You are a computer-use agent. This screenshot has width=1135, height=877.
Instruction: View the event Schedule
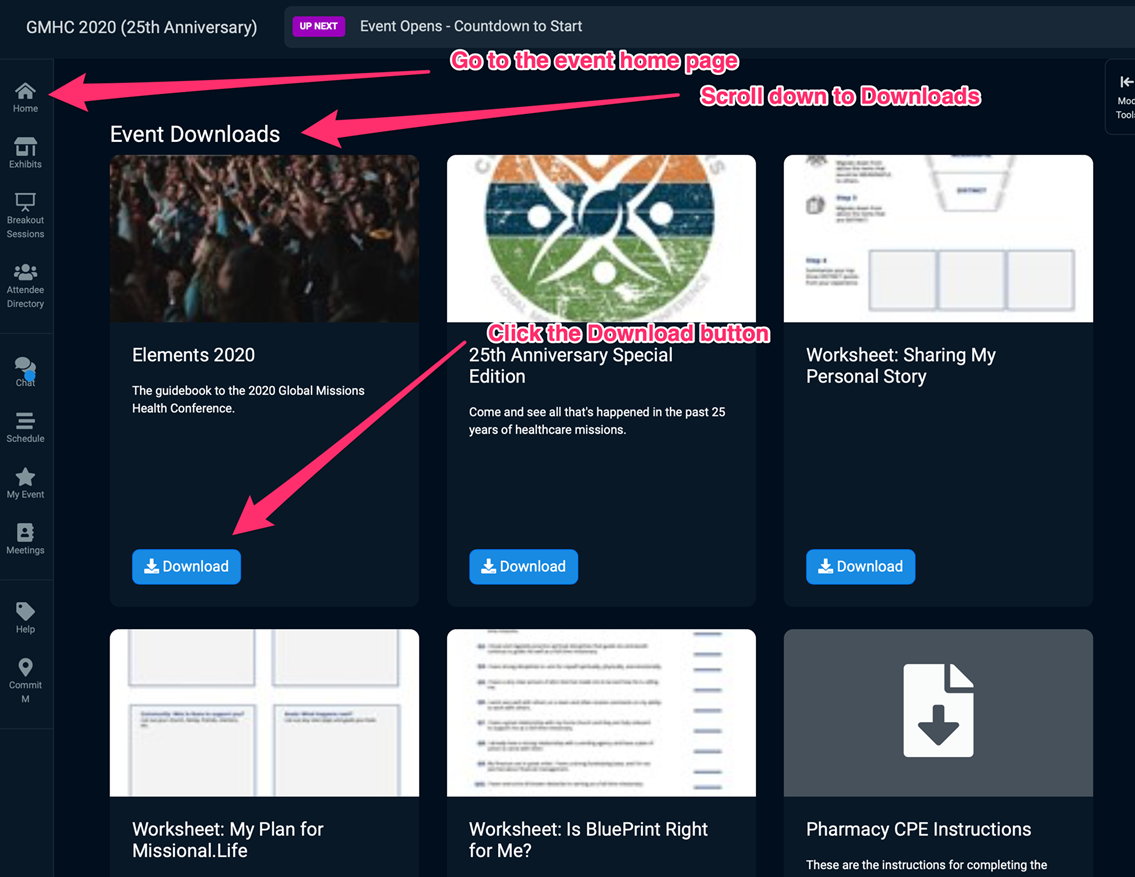pyautogui.click(x=25, y=427)
